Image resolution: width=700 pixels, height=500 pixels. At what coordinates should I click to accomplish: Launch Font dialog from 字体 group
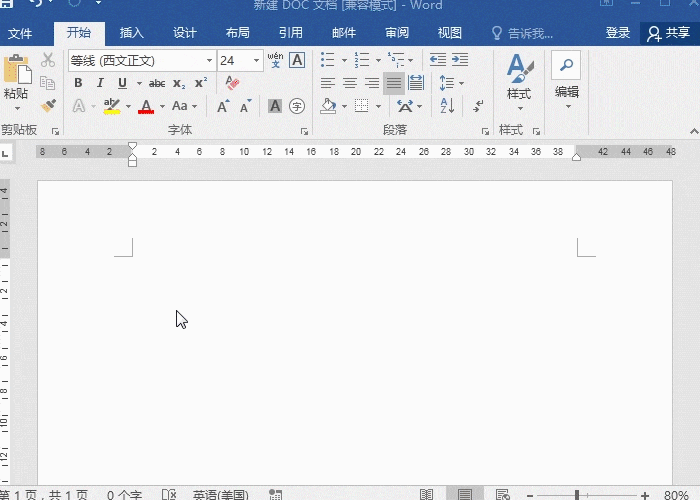[304, 131]
